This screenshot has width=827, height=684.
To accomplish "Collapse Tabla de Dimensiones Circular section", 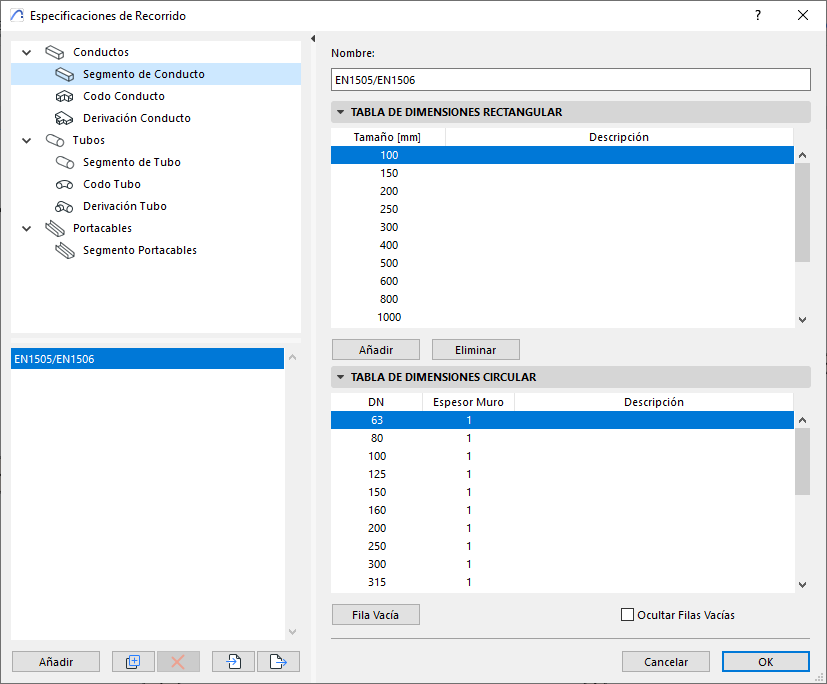I will click(x=341, y=378).
